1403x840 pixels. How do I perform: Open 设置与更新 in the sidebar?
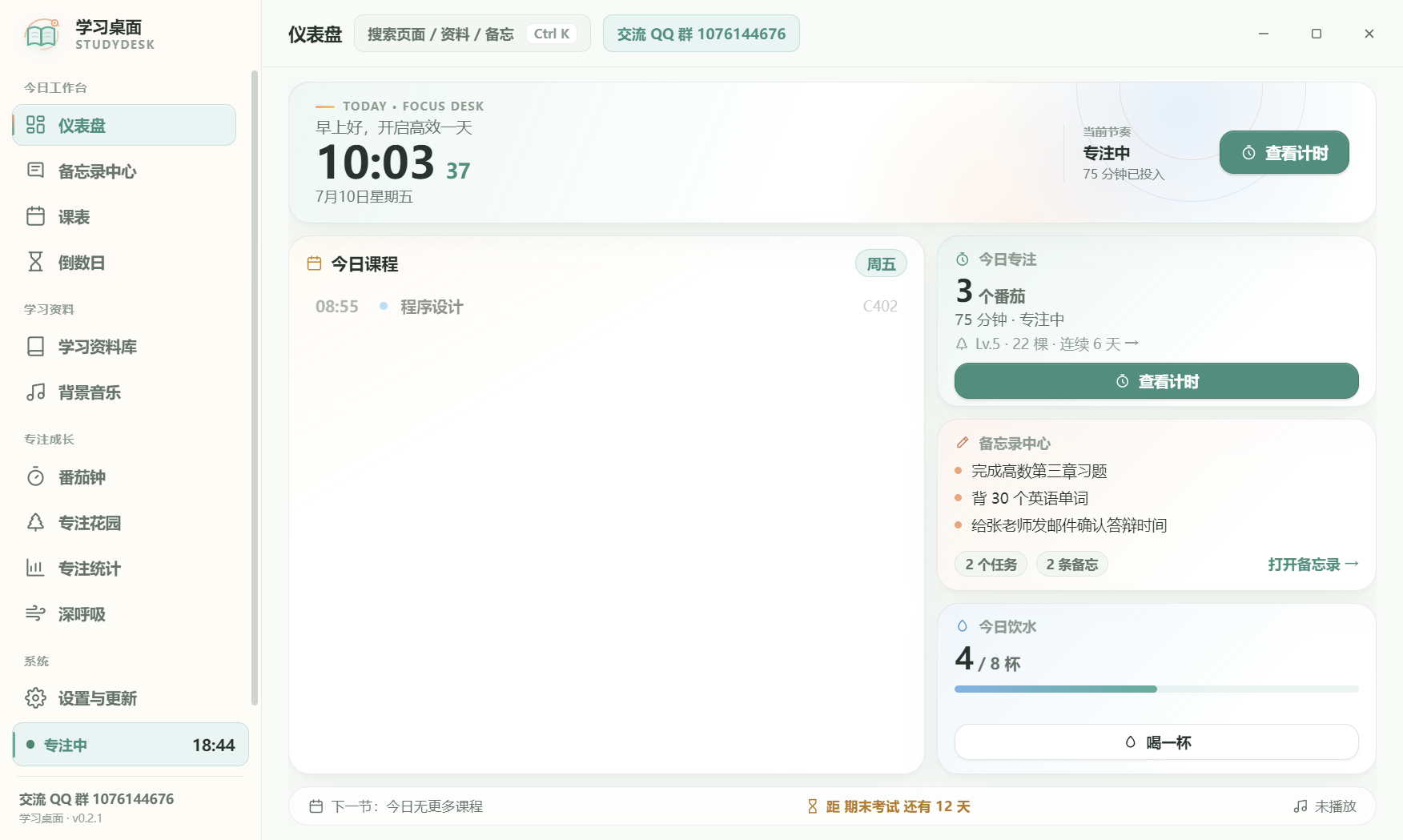(x=124, y=697)
